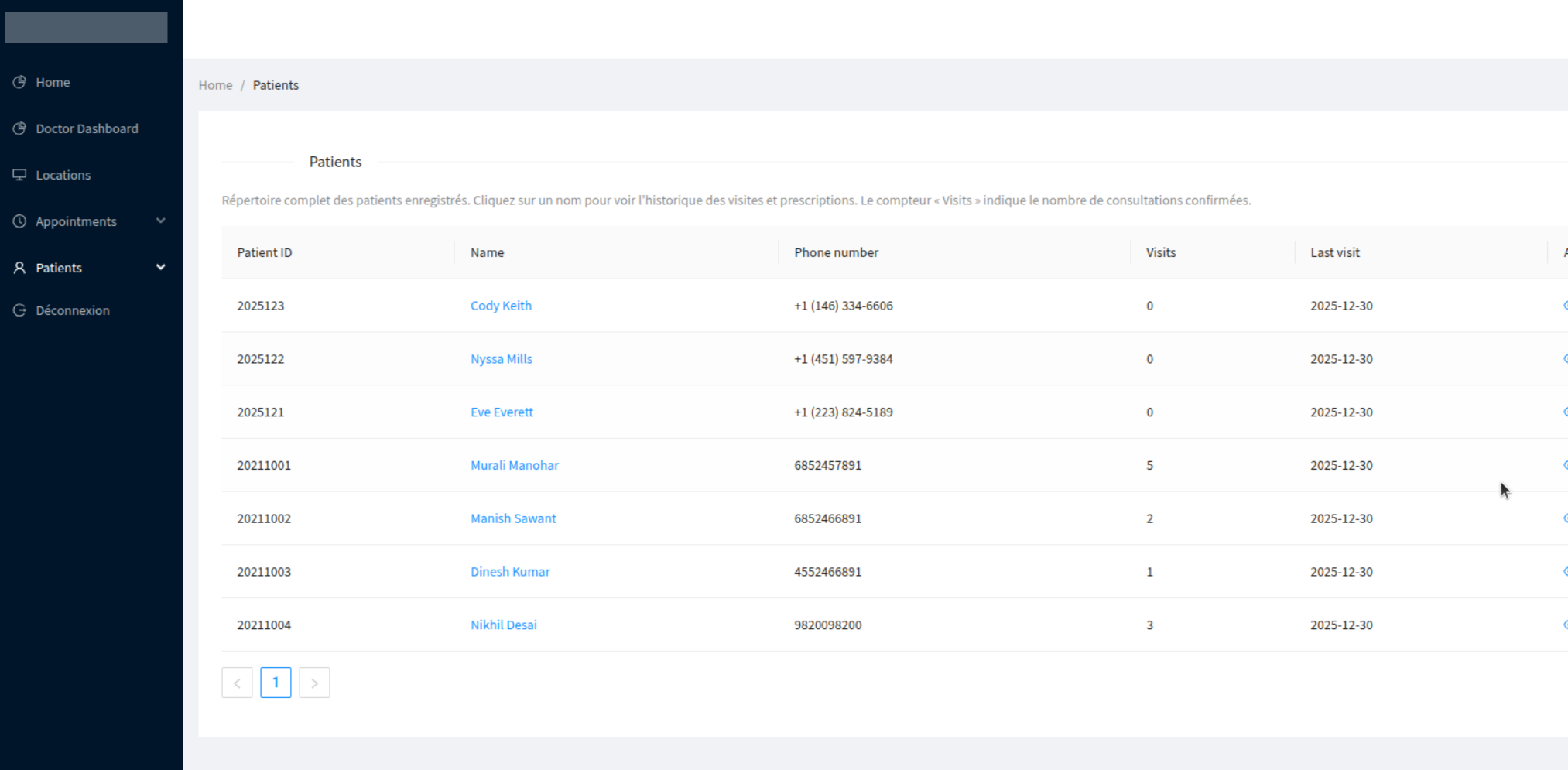Click the previous-page arrow in pagination

[237, 682]
